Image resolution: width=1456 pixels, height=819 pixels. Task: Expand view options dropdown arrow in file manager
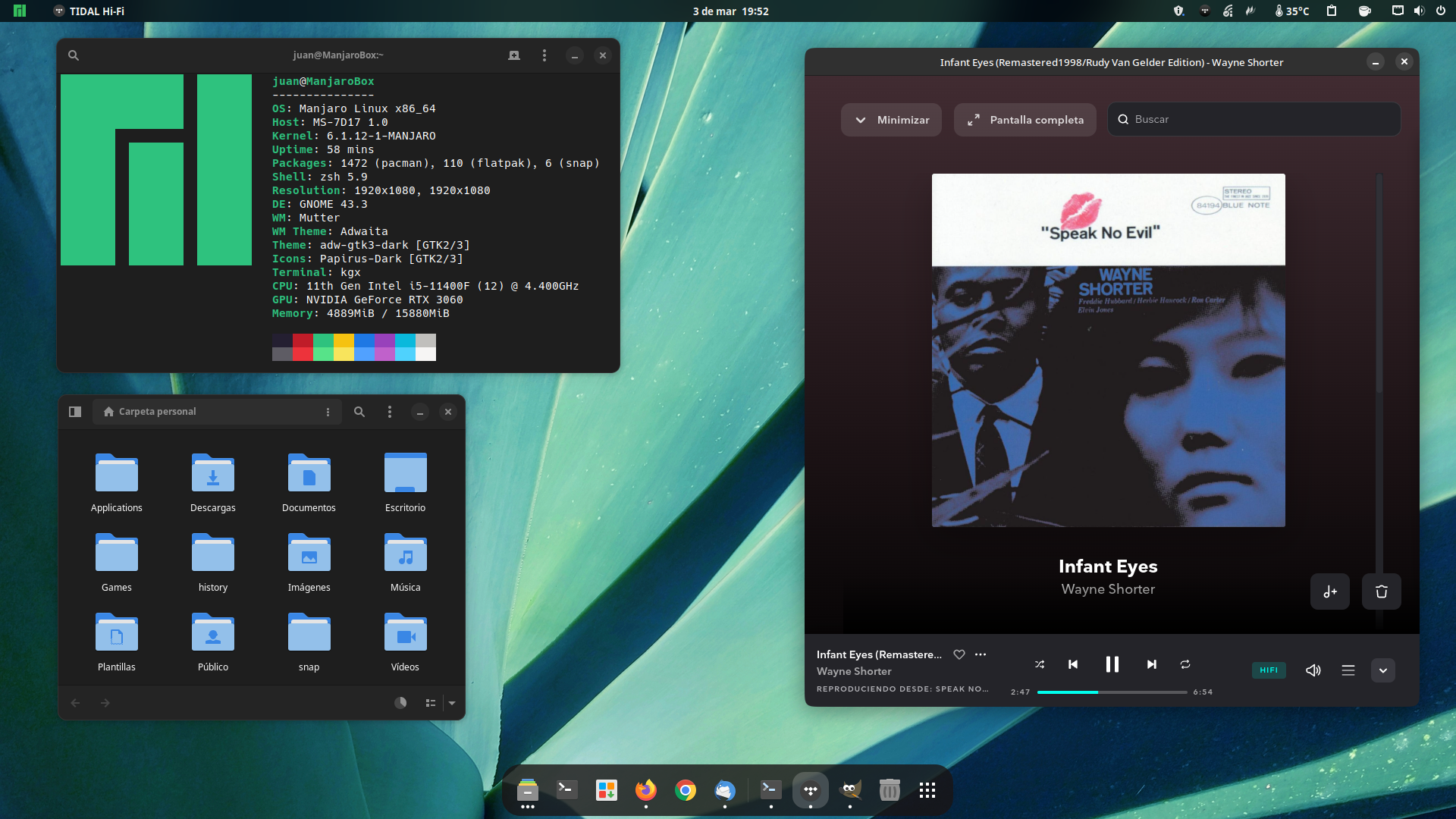[452, 703]
